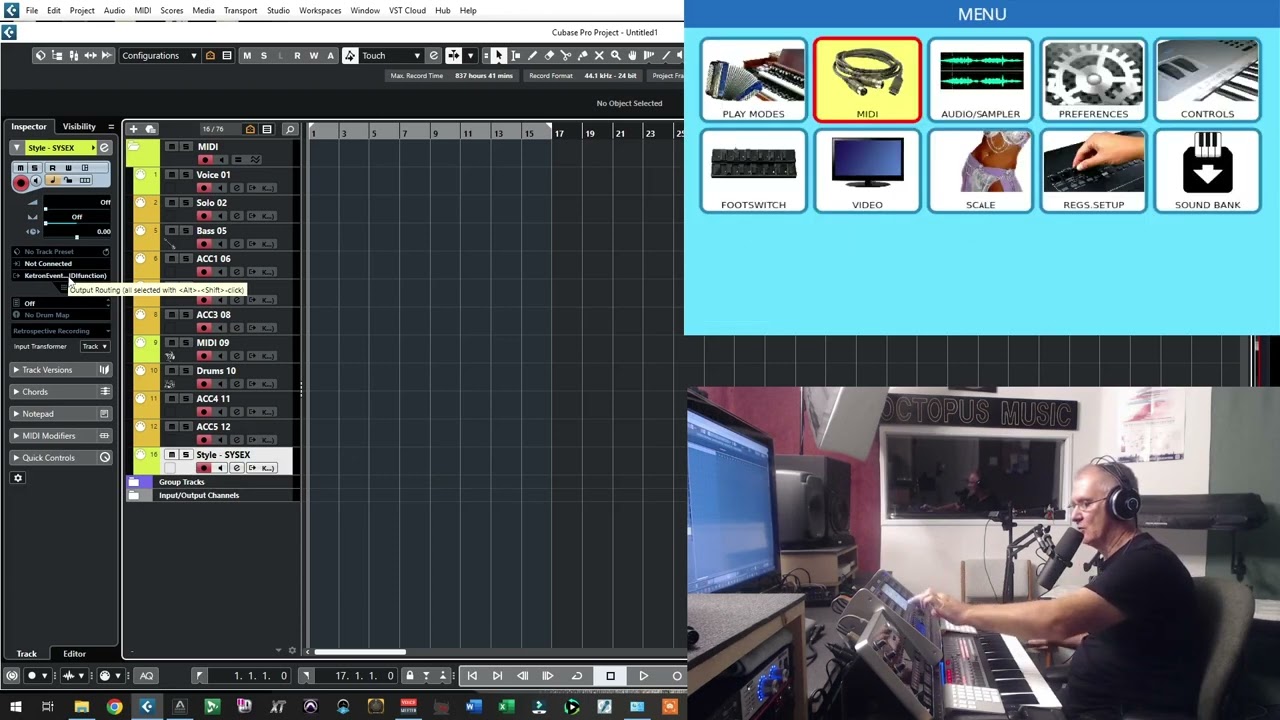Open the track search magnifier
The image size is (1280, 720).
coord(290,129)
